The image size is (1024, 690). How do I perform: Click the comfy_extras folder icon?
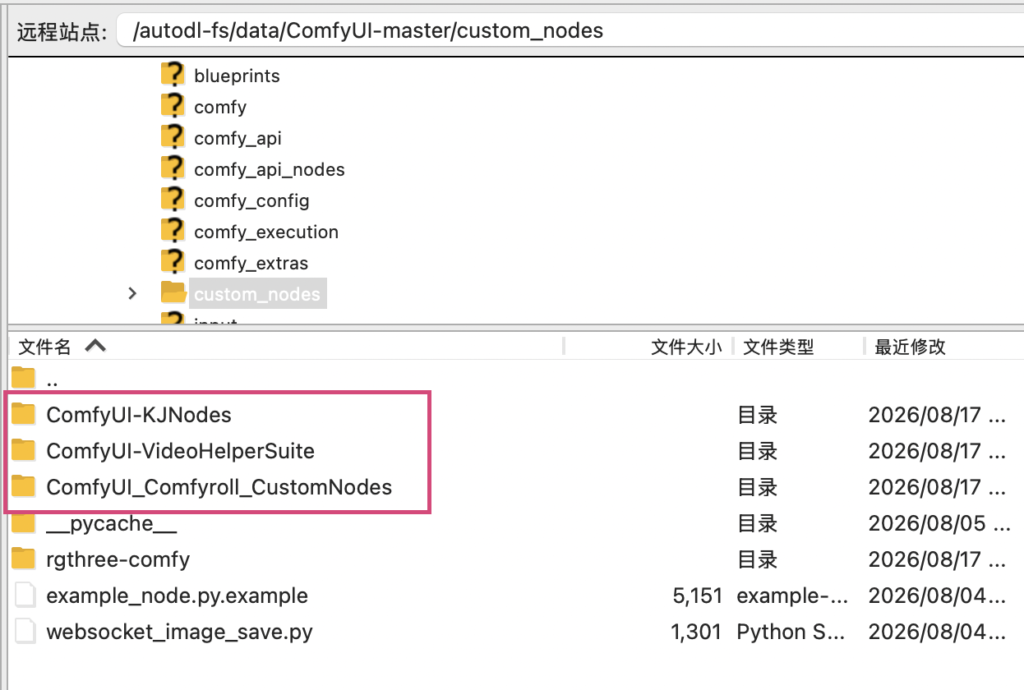pyautogui.click(x=172, y=262)
